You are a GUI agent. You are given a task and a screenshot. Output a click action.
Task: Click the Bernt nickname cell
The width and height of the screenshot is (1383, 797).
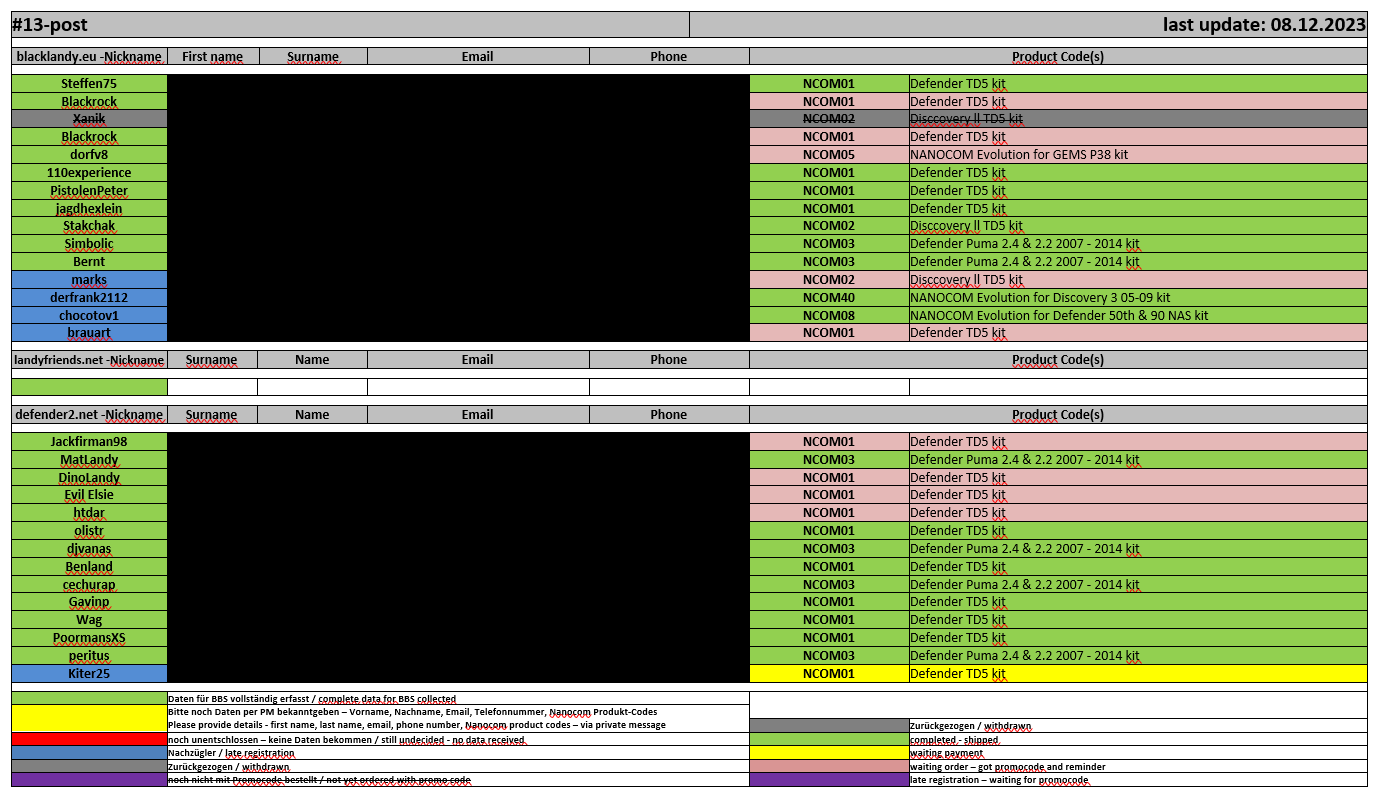click(x=89, y=262)
